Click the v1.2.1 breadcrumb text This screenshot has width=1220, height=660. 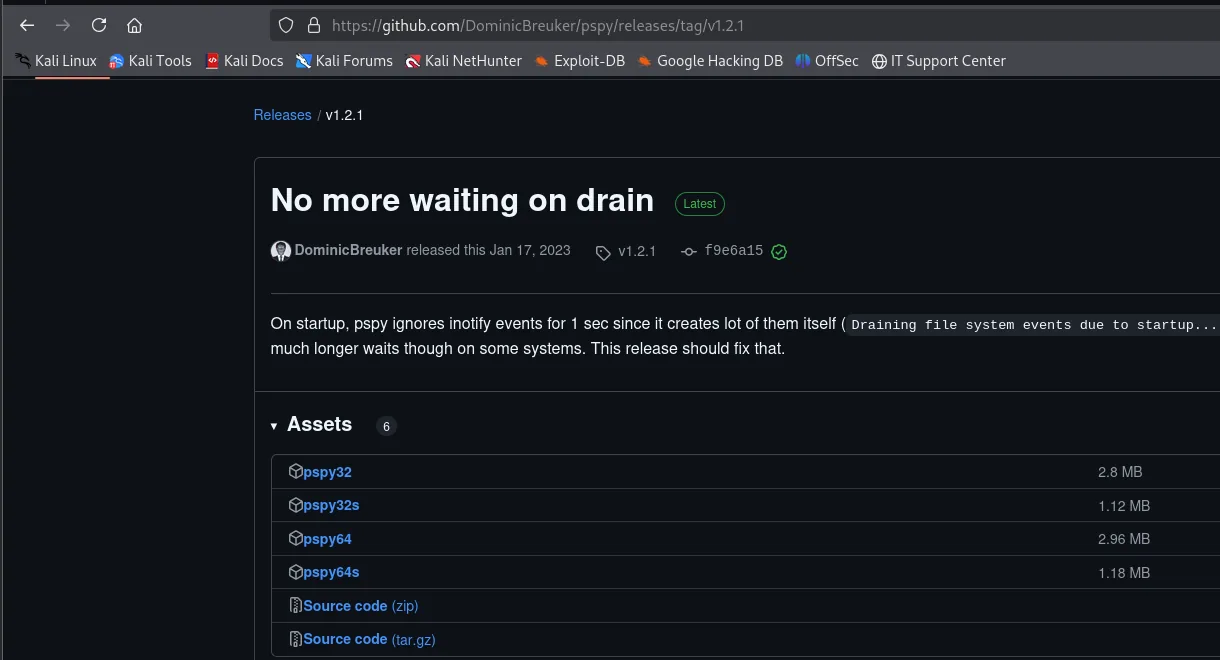[344, 115]
